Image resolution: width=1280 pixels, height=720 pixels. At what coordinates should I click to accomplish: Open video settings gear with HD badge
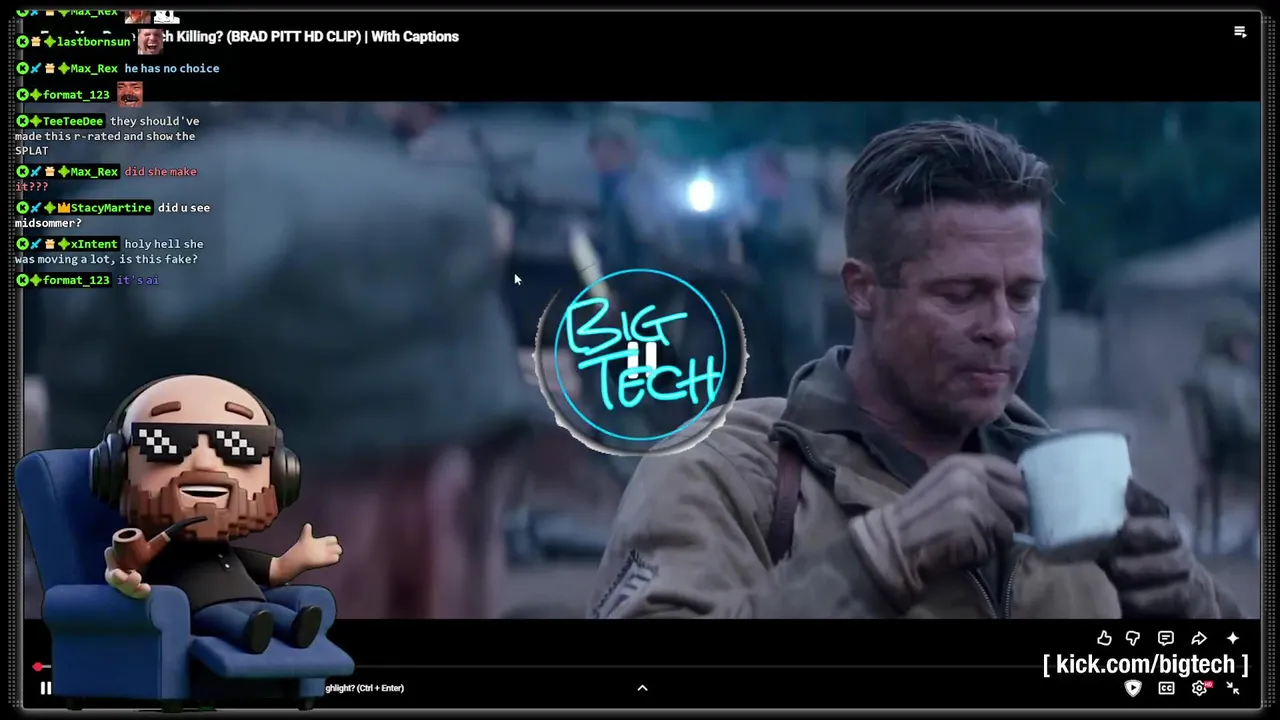(1201, 688)
